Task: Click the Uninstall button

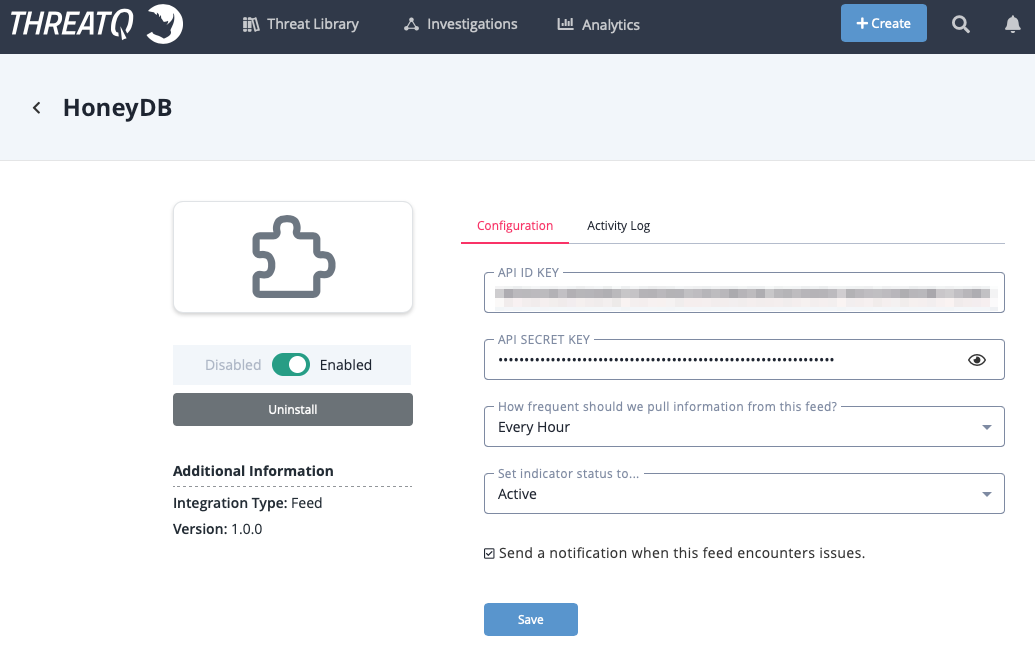Action: tap(292, 409)
